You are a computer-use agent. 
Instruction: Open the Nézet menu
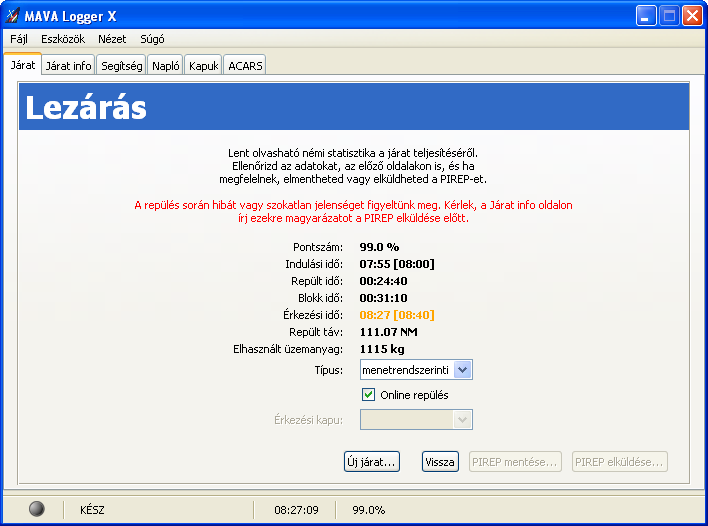(x=112, y=39)
